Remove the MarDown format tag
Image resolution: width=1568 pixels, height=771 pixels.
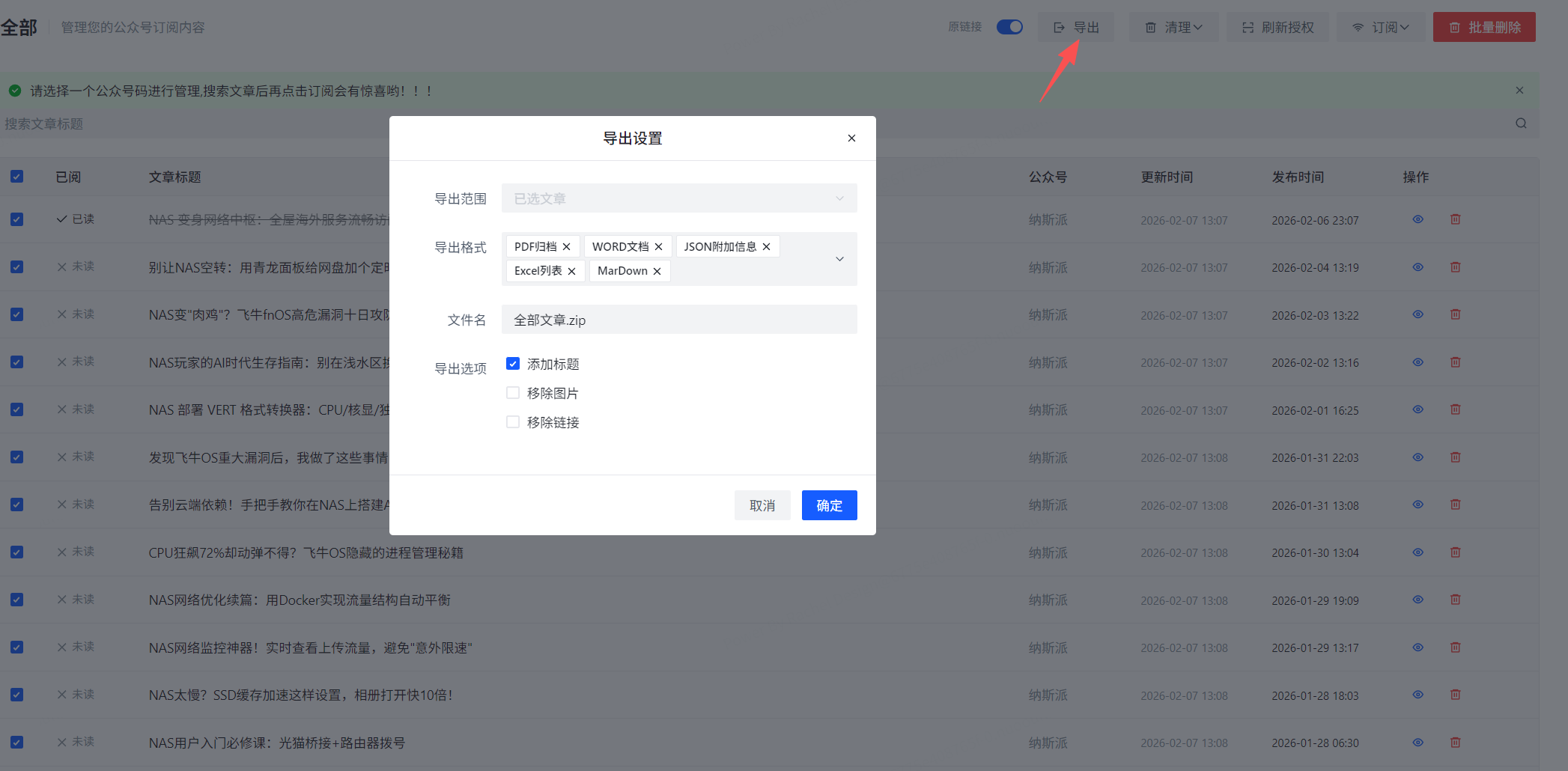click(657, 271)
